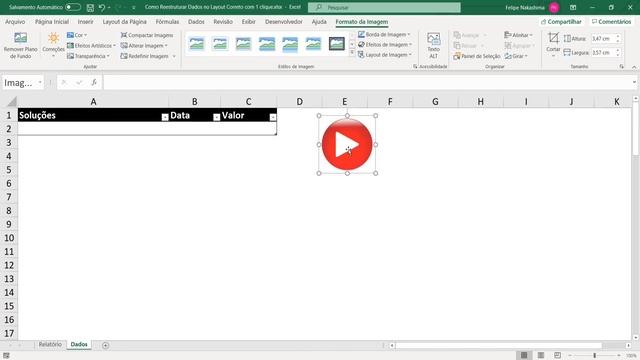Viewport: 640px width, 360px height.
Task: Increase Altura using the up stepper
Action: [x=618, y=36]
